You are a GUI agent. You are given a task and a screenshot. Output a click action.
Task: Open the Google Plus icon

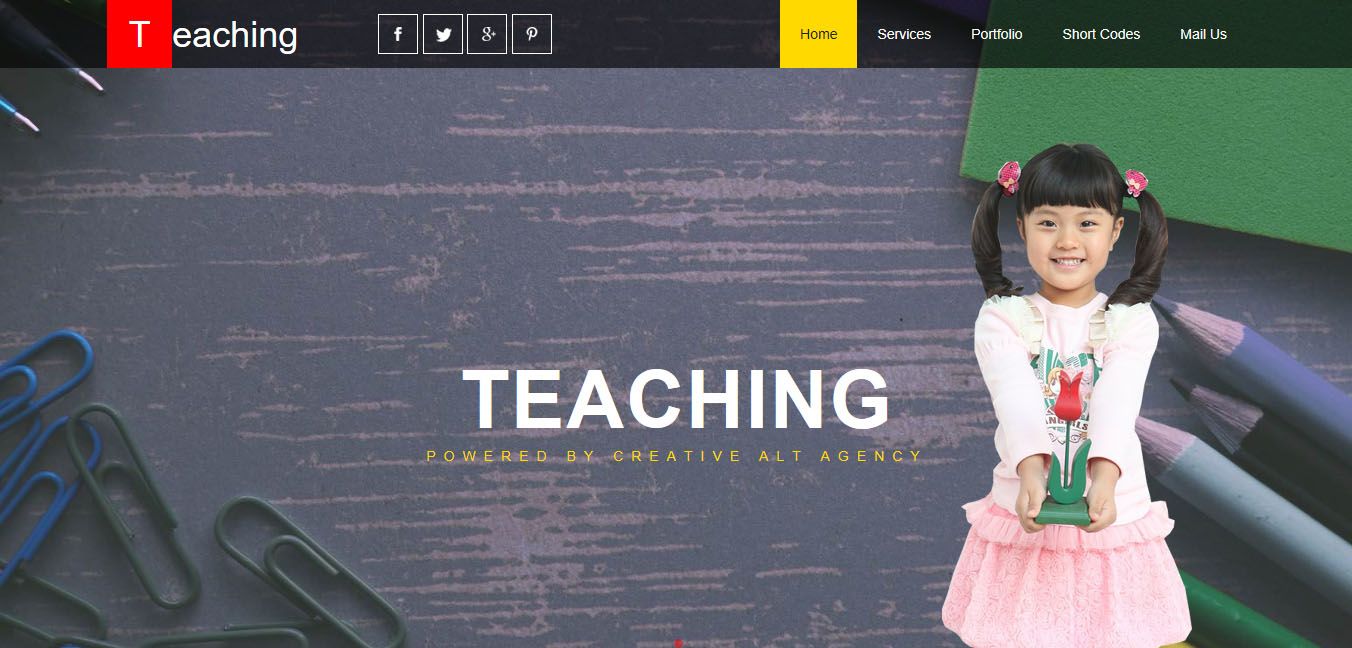point(487,34)
